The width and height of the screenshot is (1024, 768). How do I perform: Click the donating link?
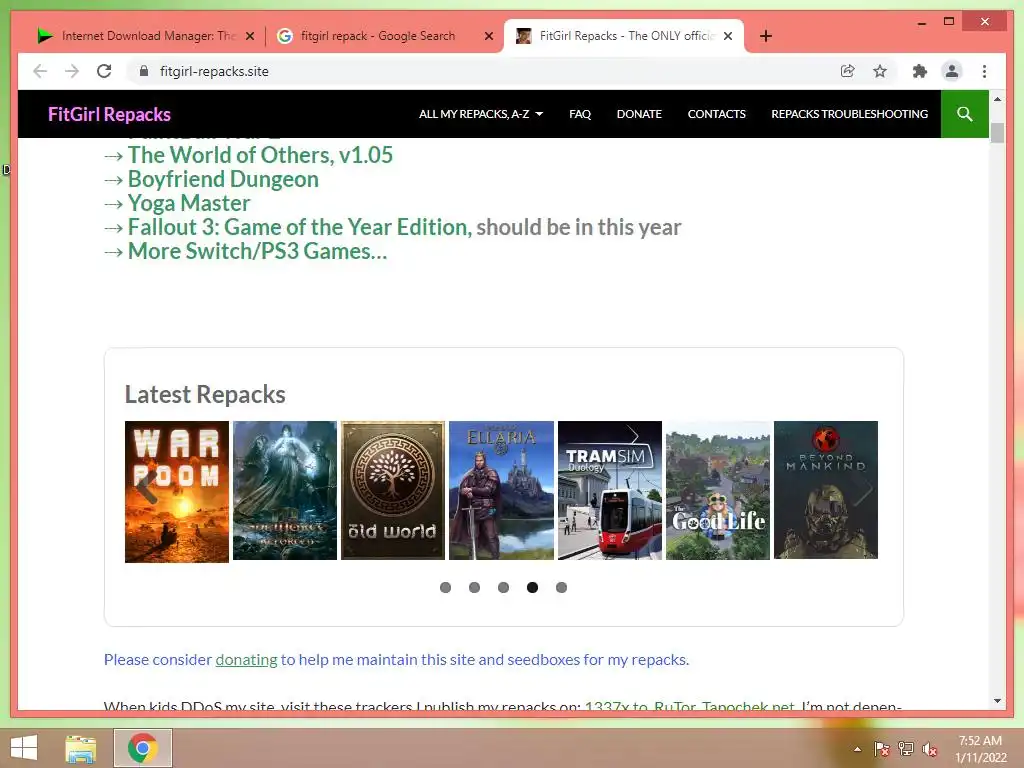[246, 660]
